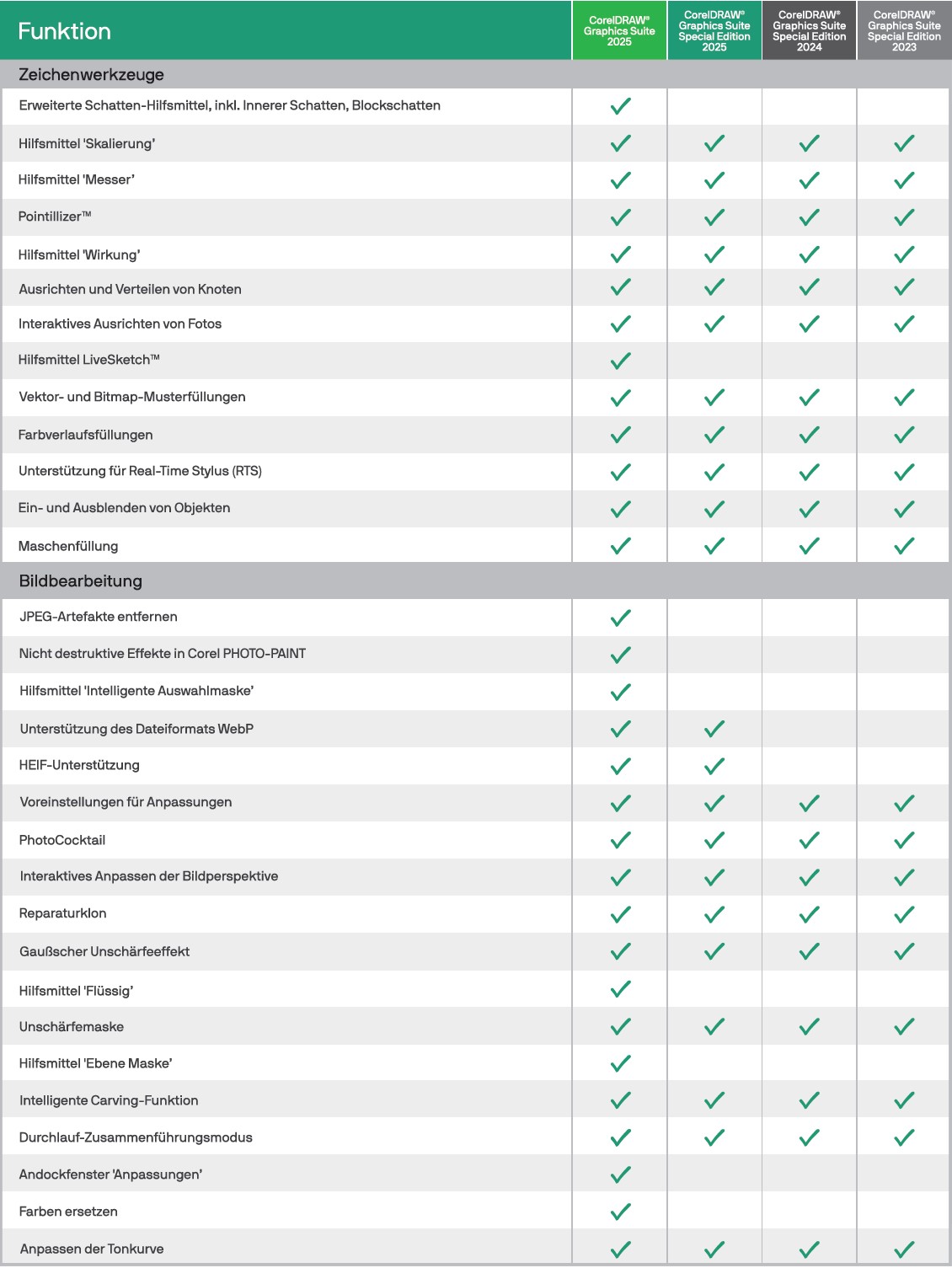This screenshot has height=1268, width=952.
Task: Click HEIF-Unterstützung checkmark under Special Edition 2025
Action: [714, 766]
